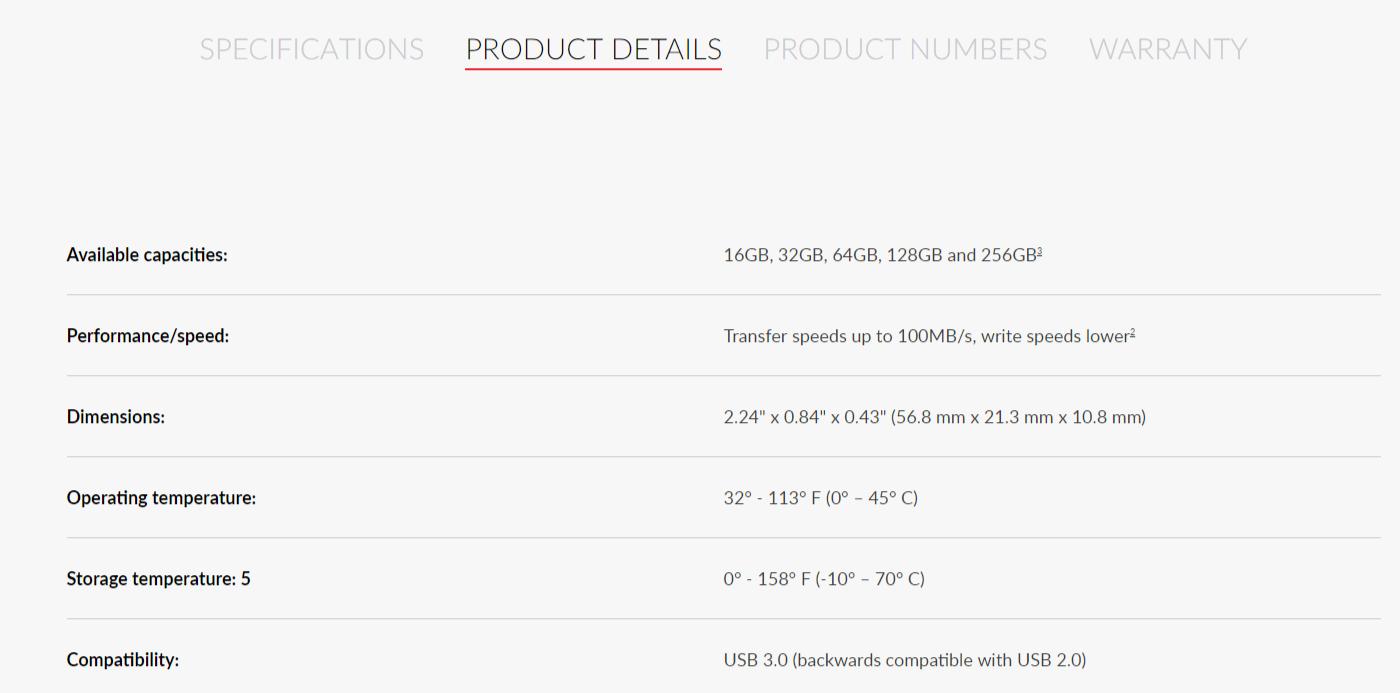Click the Dimensions label
The image size is (1400, 693).
(115, 416)
